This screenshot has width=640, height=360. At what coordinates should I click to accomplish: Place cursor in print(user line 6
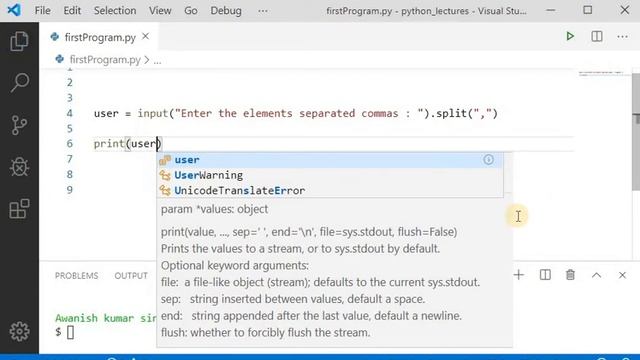(x=127, y=144)
